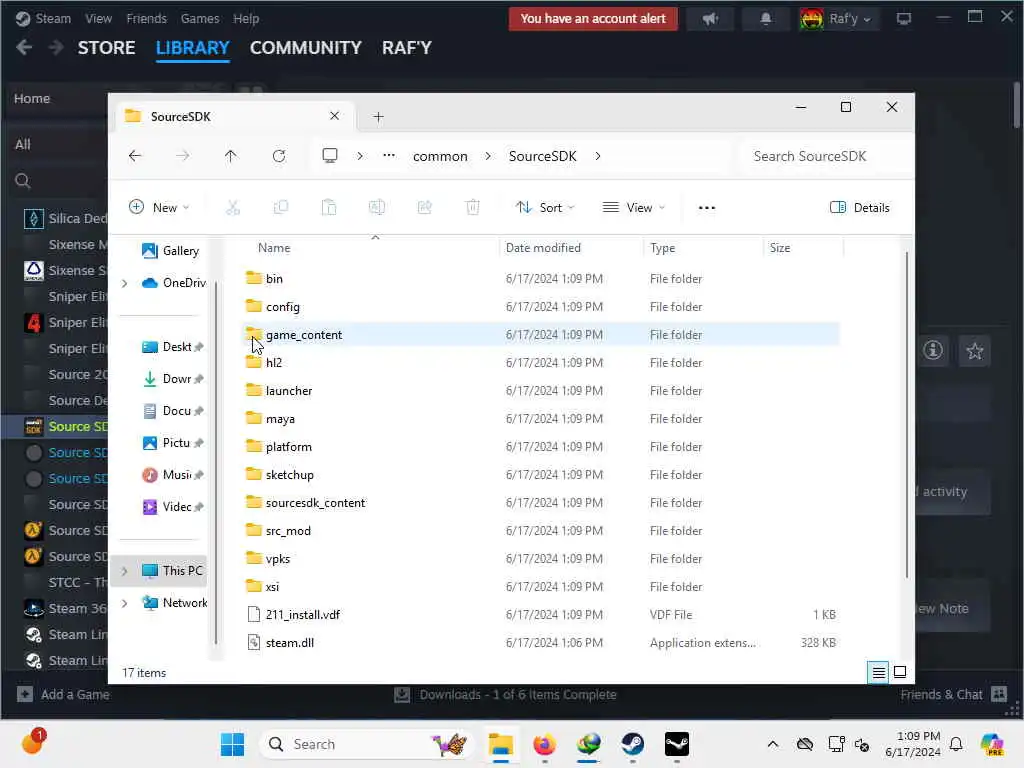The height and width of the screenshot is (768, 1024).
Task: Expand chevron after SourceSDK in address bar
Action: 598,156
